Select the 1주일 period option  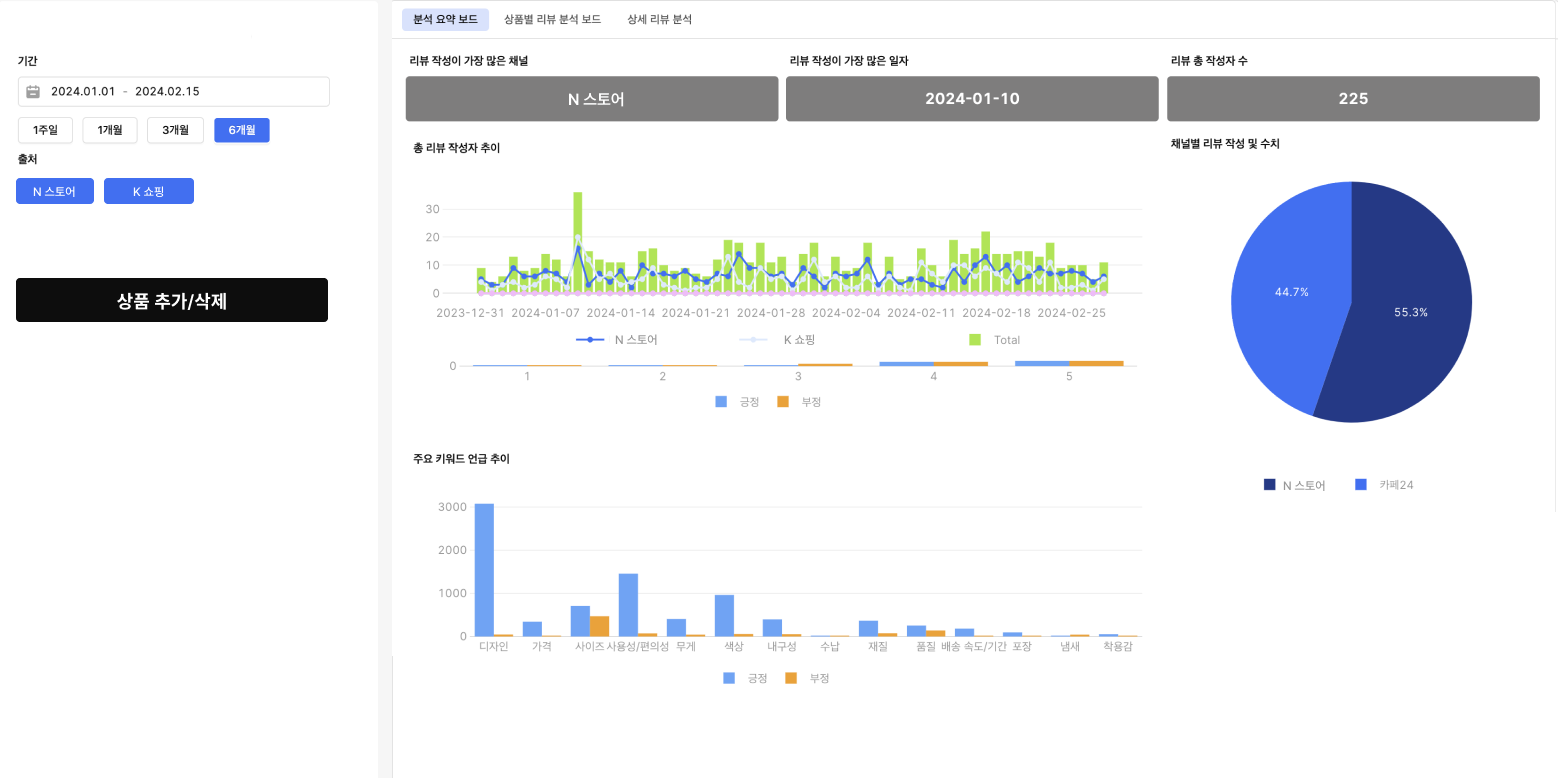[45, 130]
